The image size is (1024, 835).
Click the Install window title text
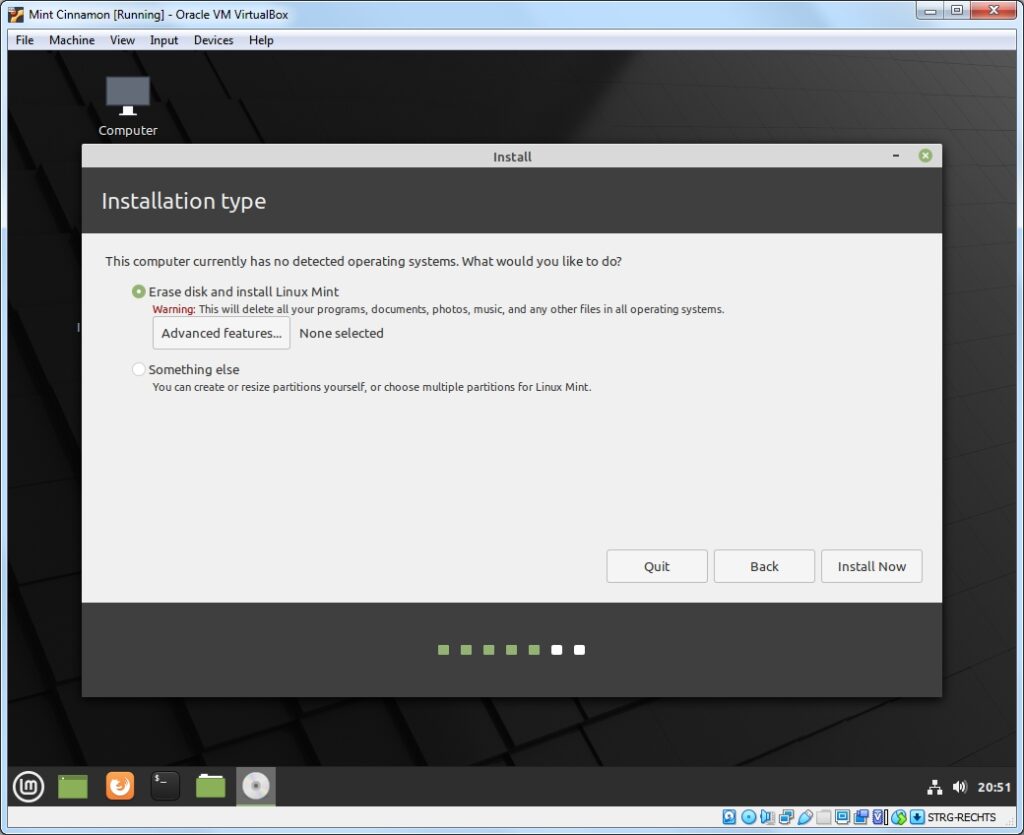point(512,157)
